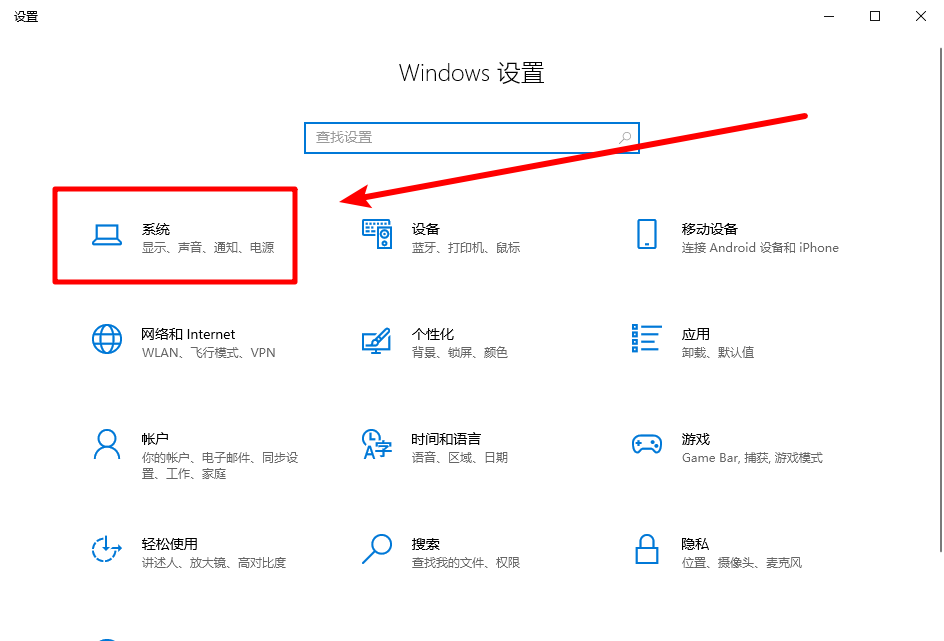Click the 网络和 Internet title
The image size is (944, 641).
click(x=188, y=334)
